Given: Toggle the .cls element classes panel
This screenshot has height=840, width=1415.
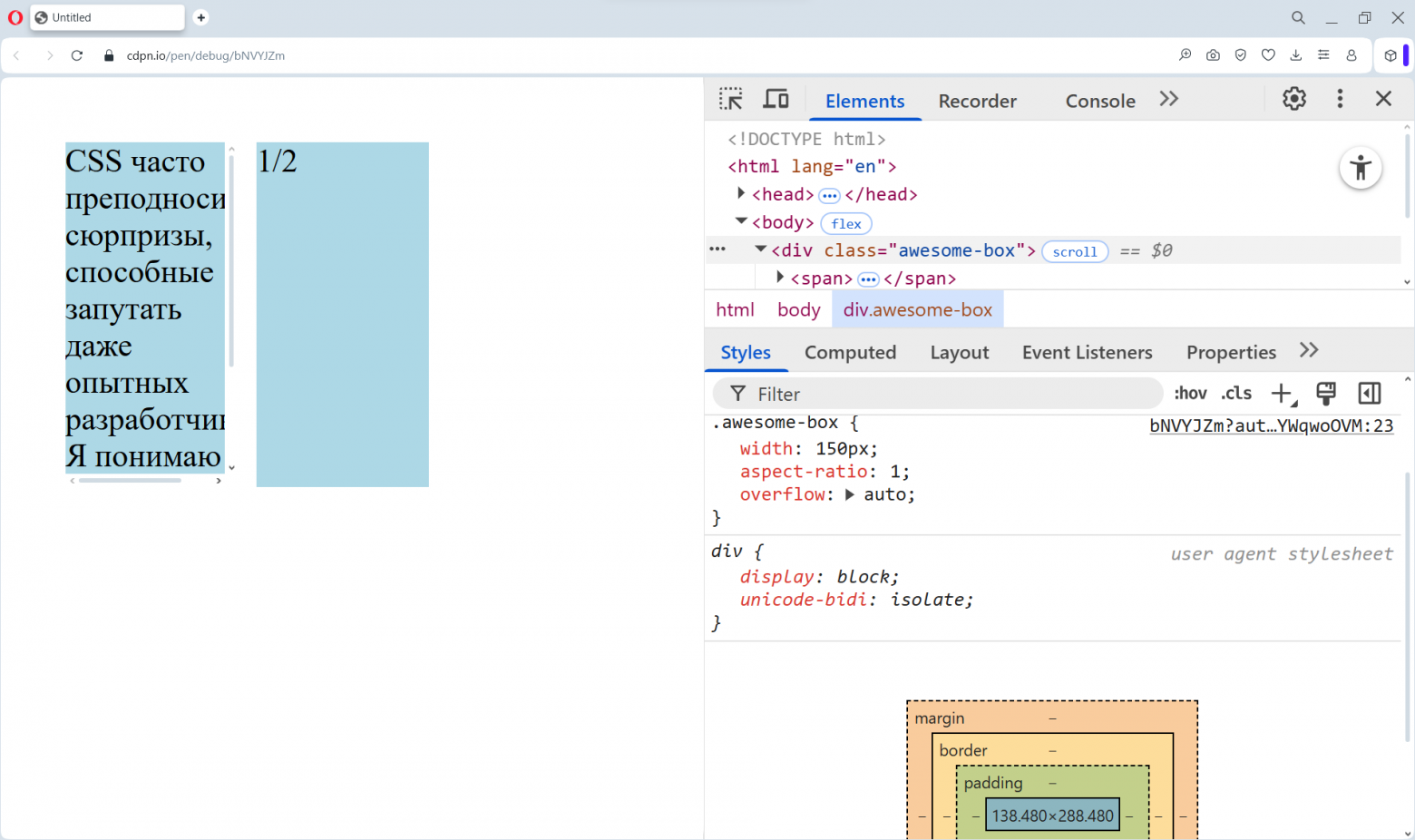Looking at the screenshot, I should [1236, 394].
